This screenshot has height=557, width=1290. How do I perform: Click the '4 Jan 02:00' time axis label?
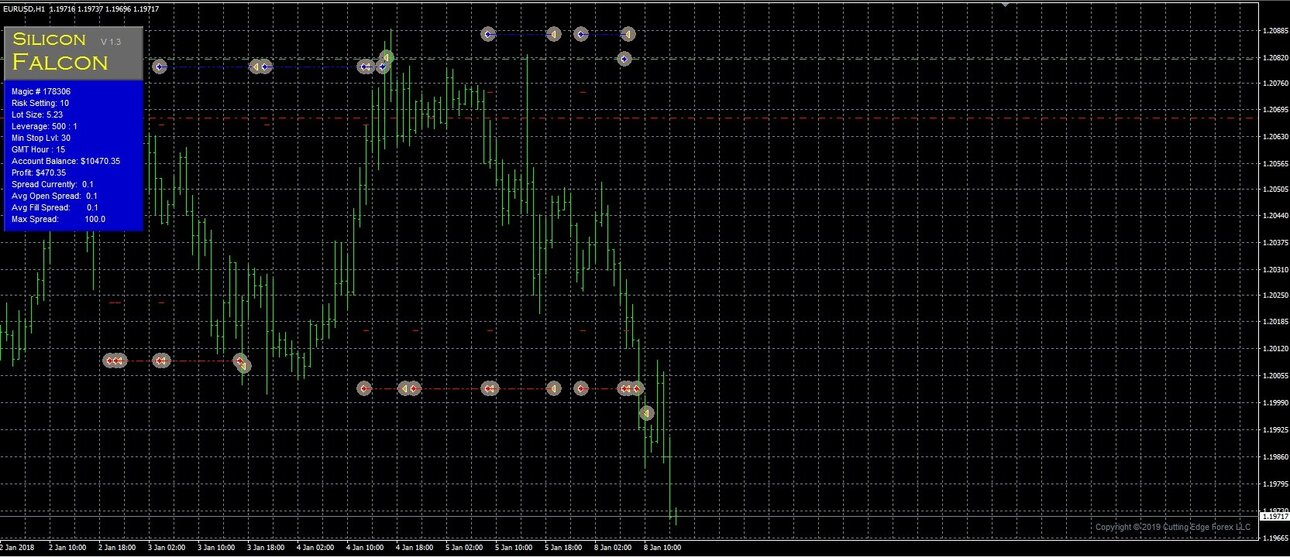314,548
